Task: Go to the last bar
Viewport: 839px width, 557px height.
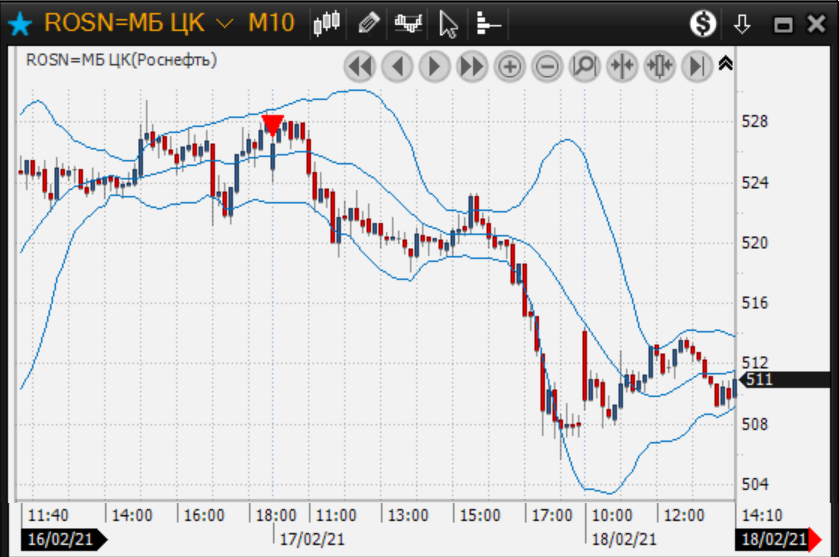Action: [697, 67]
